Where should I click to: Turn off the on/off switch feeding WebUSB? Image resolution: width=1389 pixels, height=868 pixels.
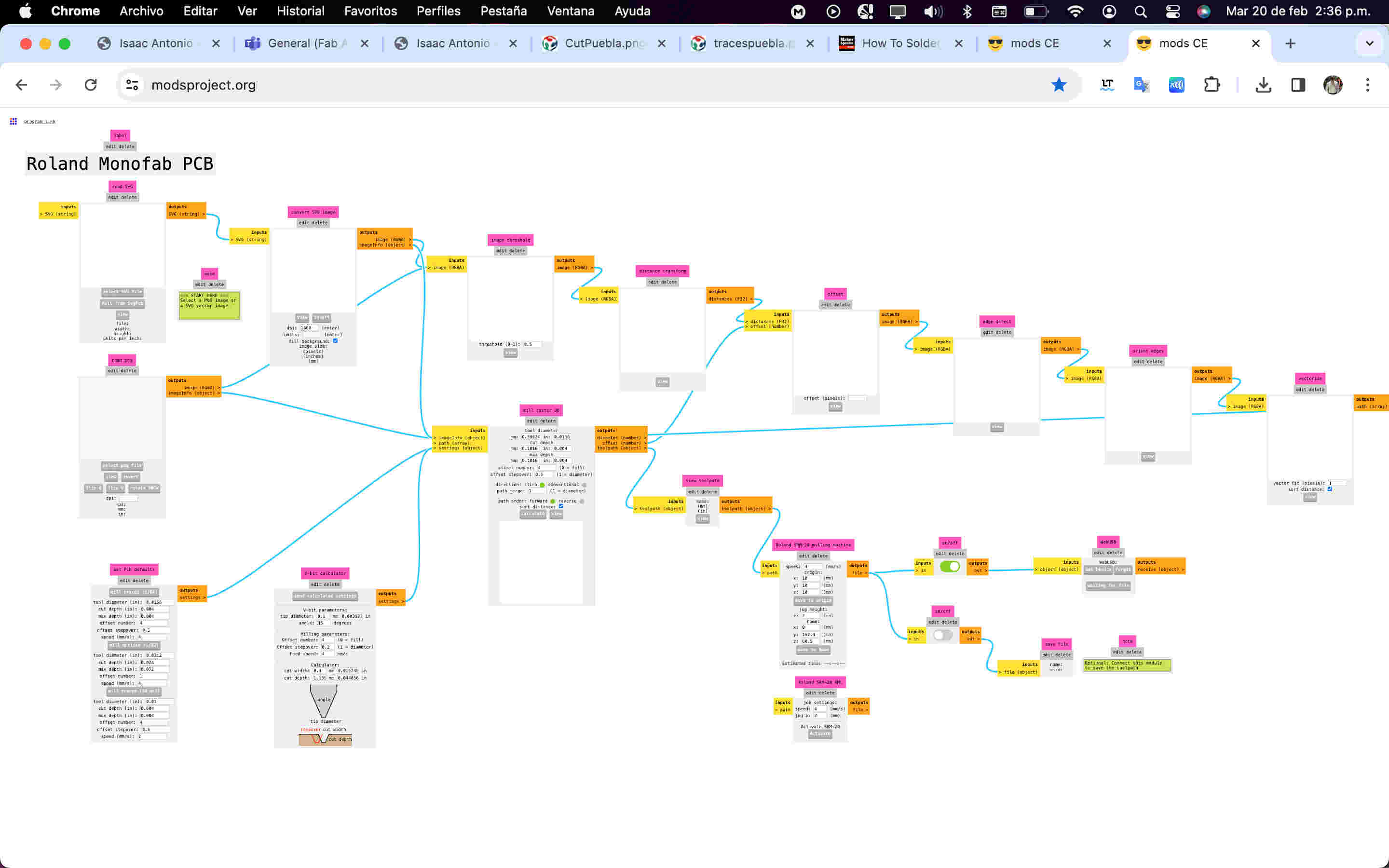click(x=950, y=567)
